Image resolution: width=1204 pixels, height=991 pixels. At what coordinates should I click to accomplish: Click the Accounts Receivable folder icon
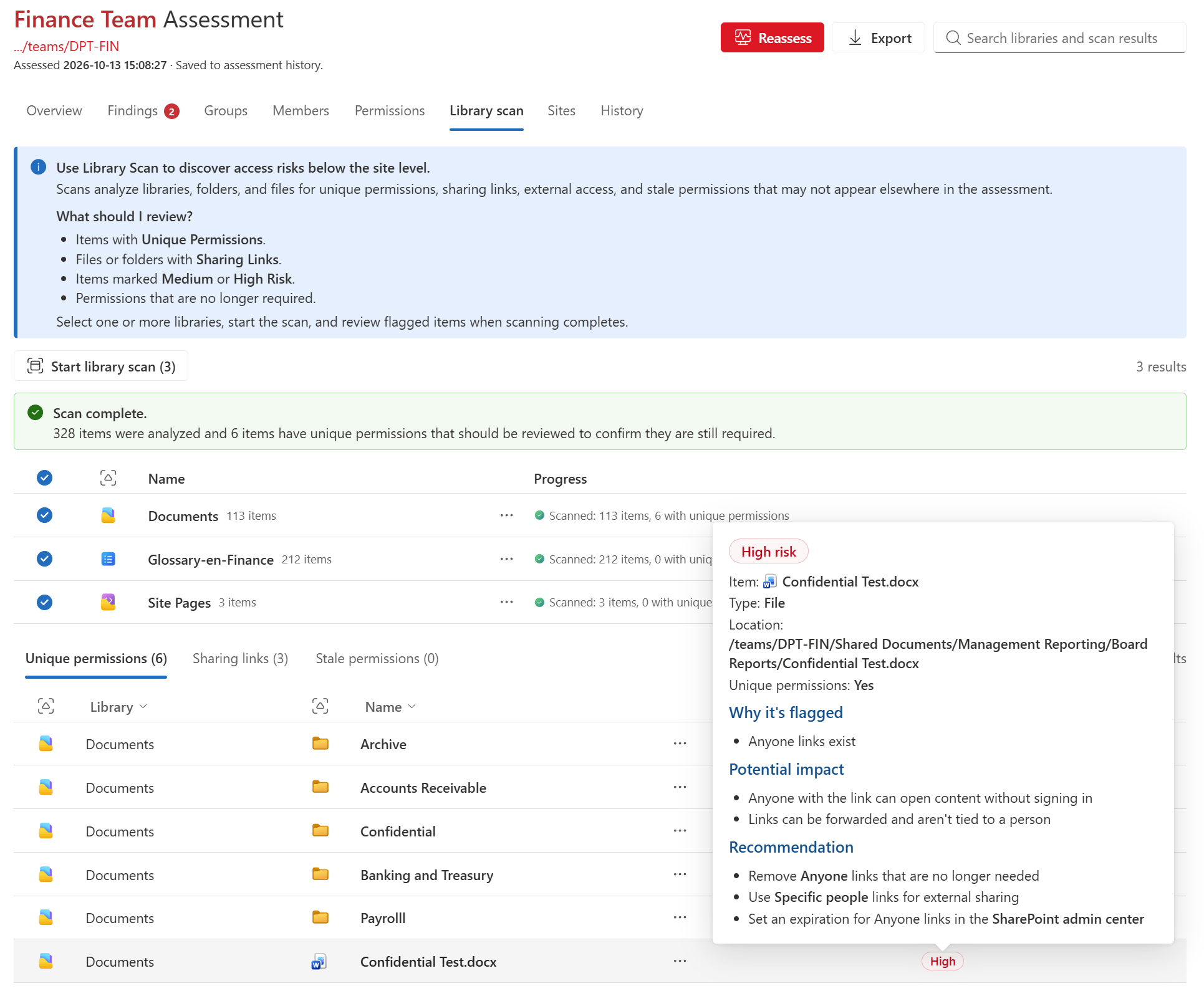coord(320,787)
